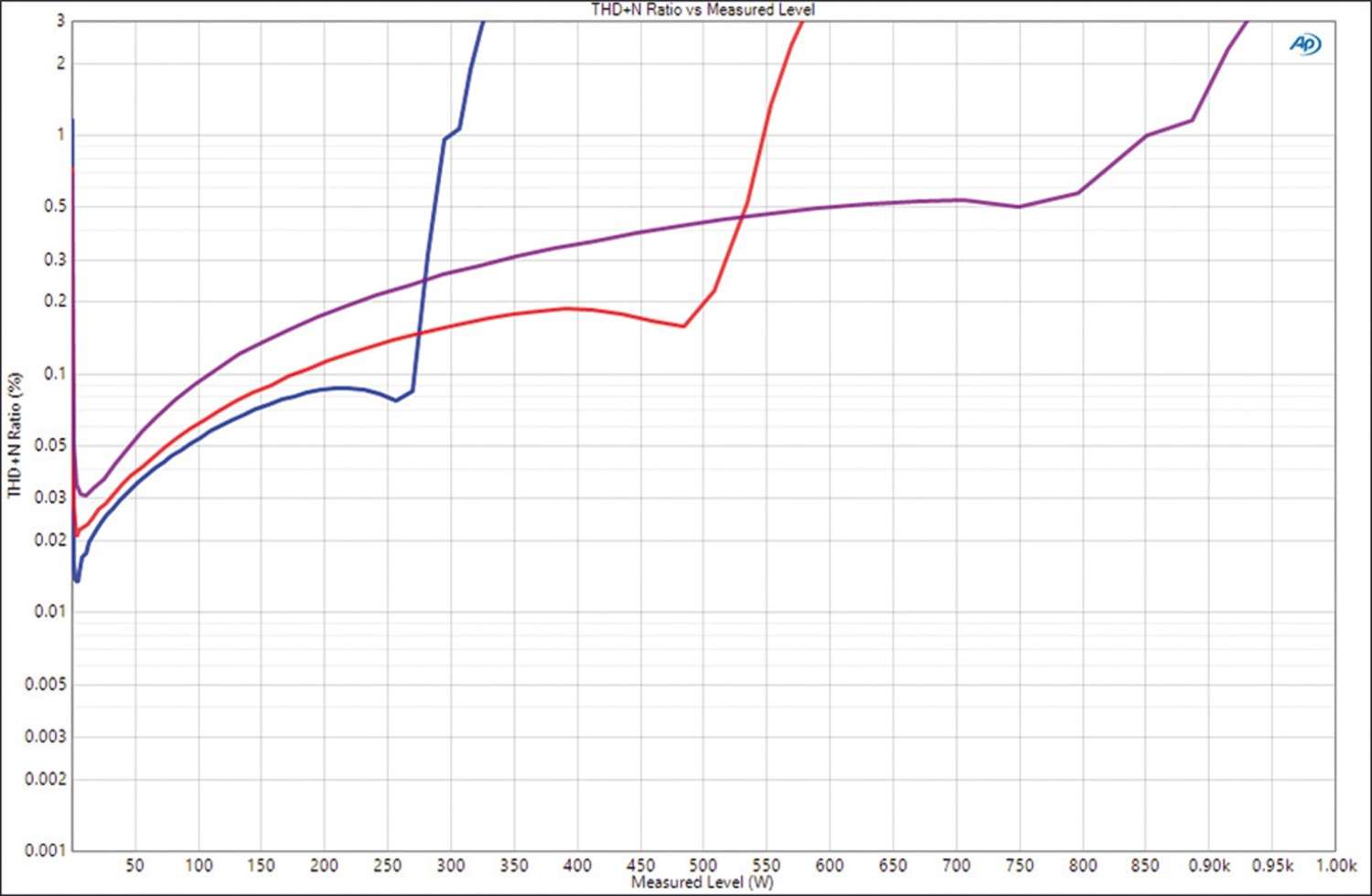Click the '1' y-axis tick label
The image size is (1372, 896).
tap(61, 134)
